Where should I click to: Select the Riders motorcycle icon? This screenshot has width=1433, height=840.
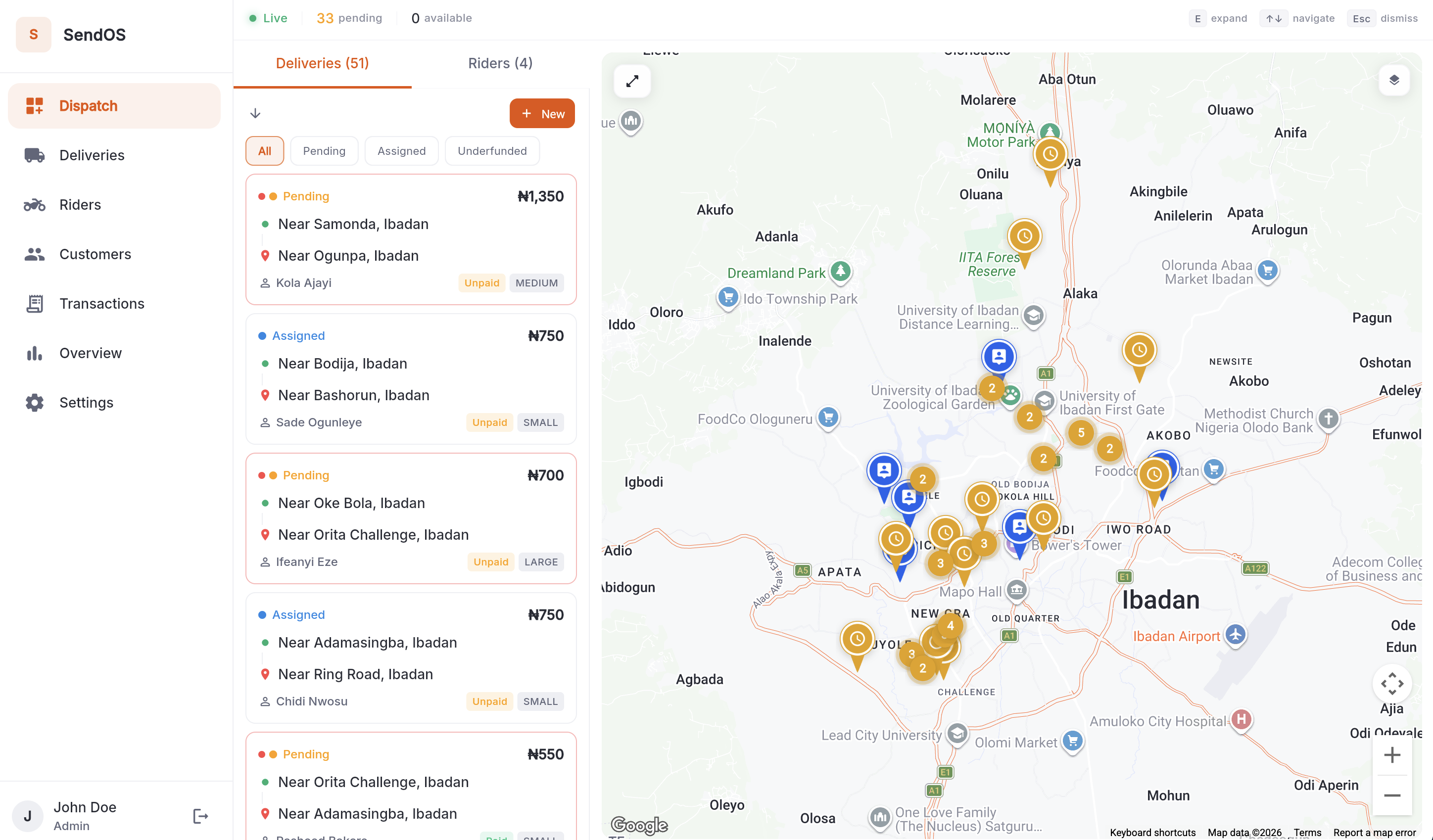tap(34, 204)
